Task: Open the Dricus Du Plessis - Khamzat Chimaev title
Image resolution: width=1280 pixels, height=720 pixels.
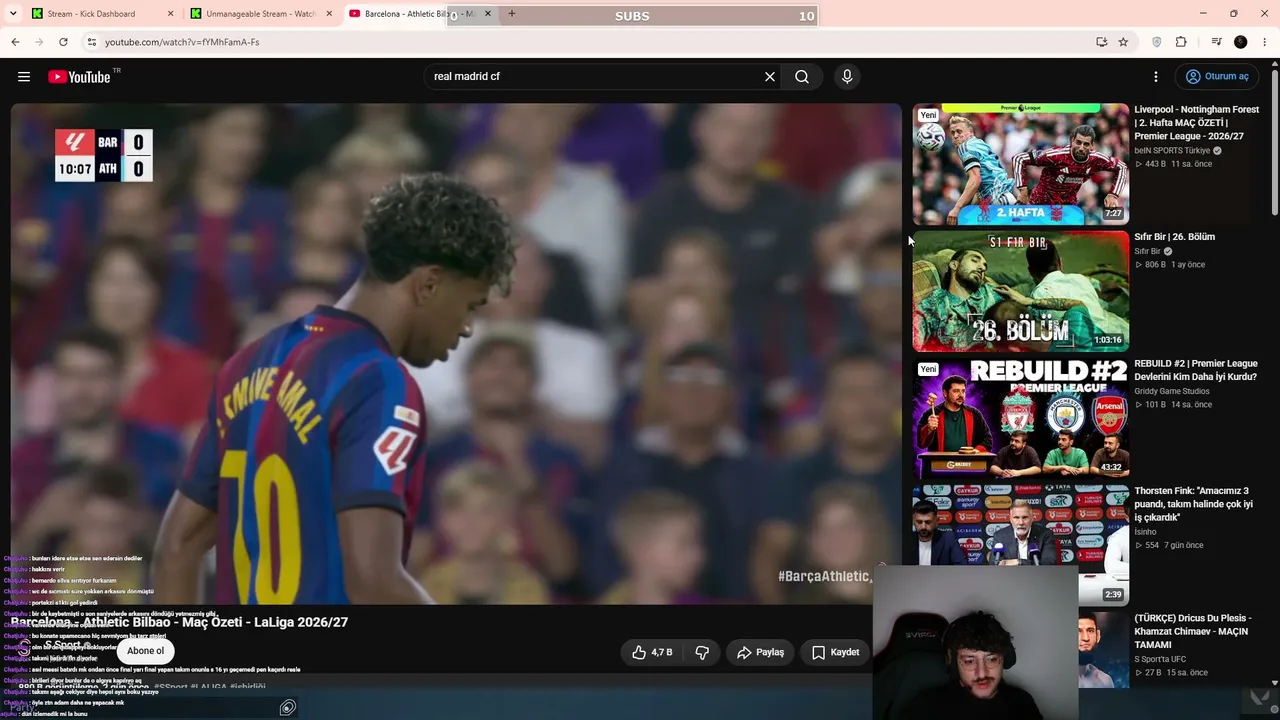Action: pyautogui.click(x=1192, y=631)
